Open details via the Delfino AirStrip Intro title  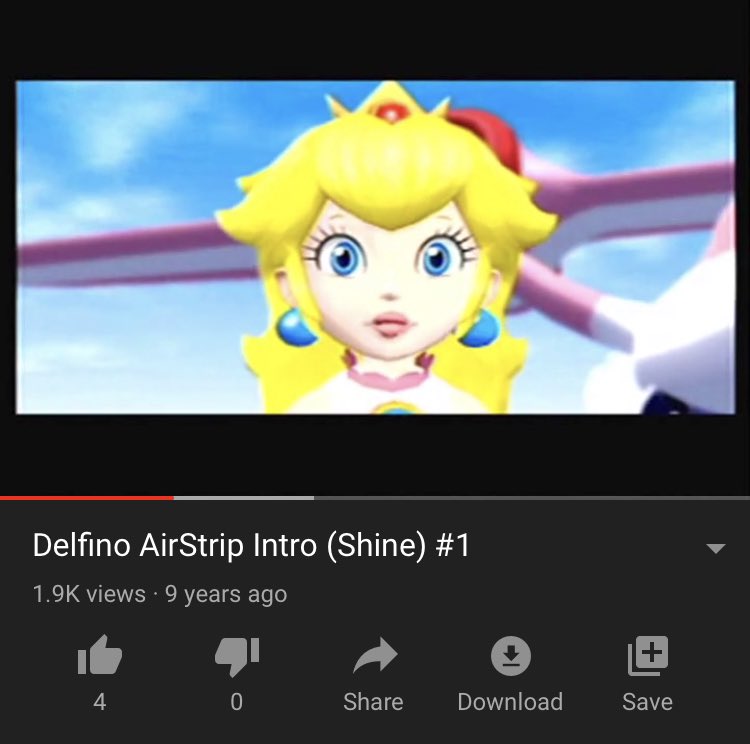click(x=252, y=545)
